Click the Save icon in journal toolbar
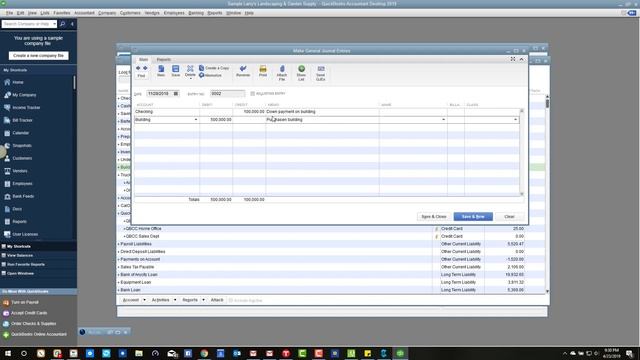Viewport: 640px width, 360px height. (176, 71)
